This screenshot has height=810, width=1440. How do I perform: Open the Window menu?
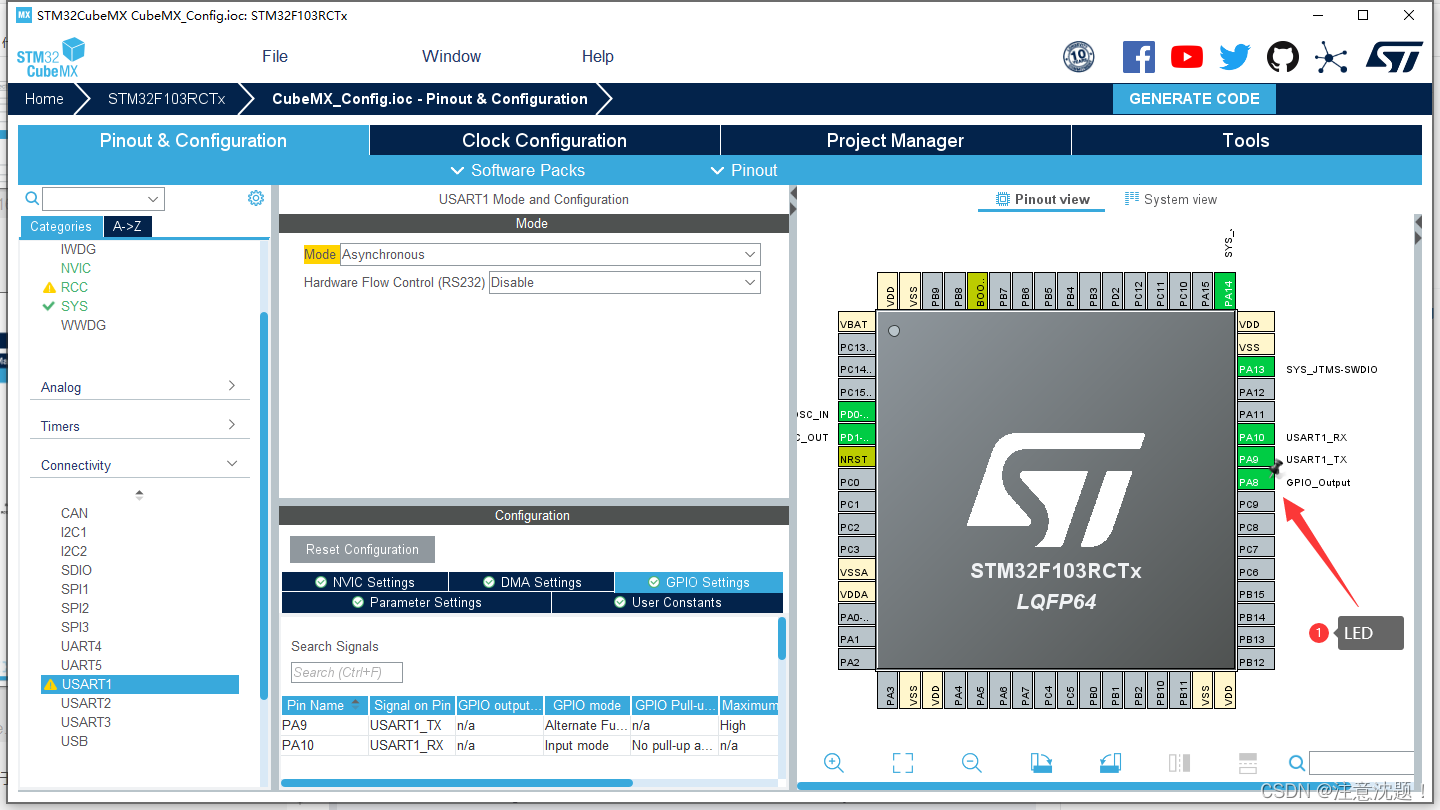(451, 57)
